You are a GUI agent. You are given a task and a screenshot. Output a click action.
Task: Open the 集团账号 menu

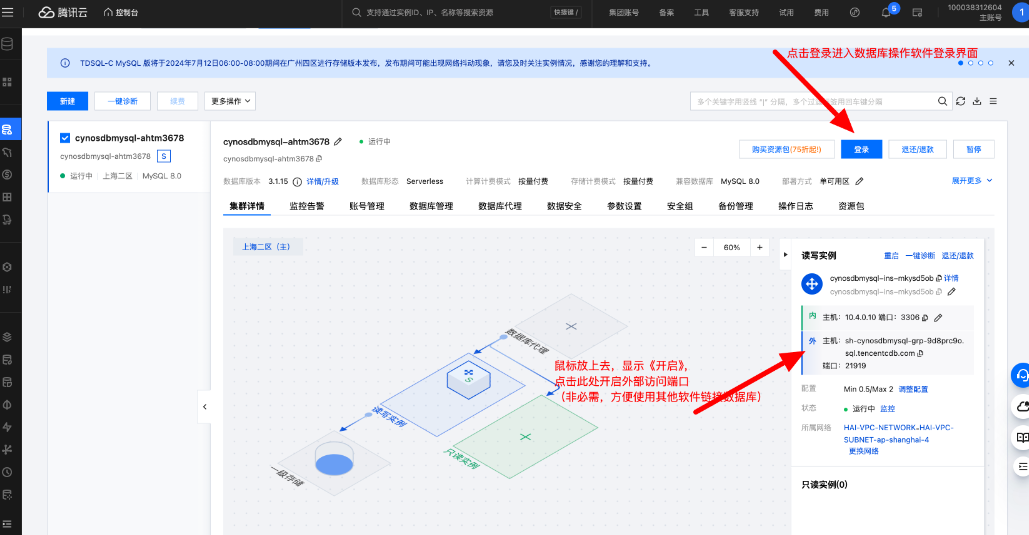coord(623,12)
